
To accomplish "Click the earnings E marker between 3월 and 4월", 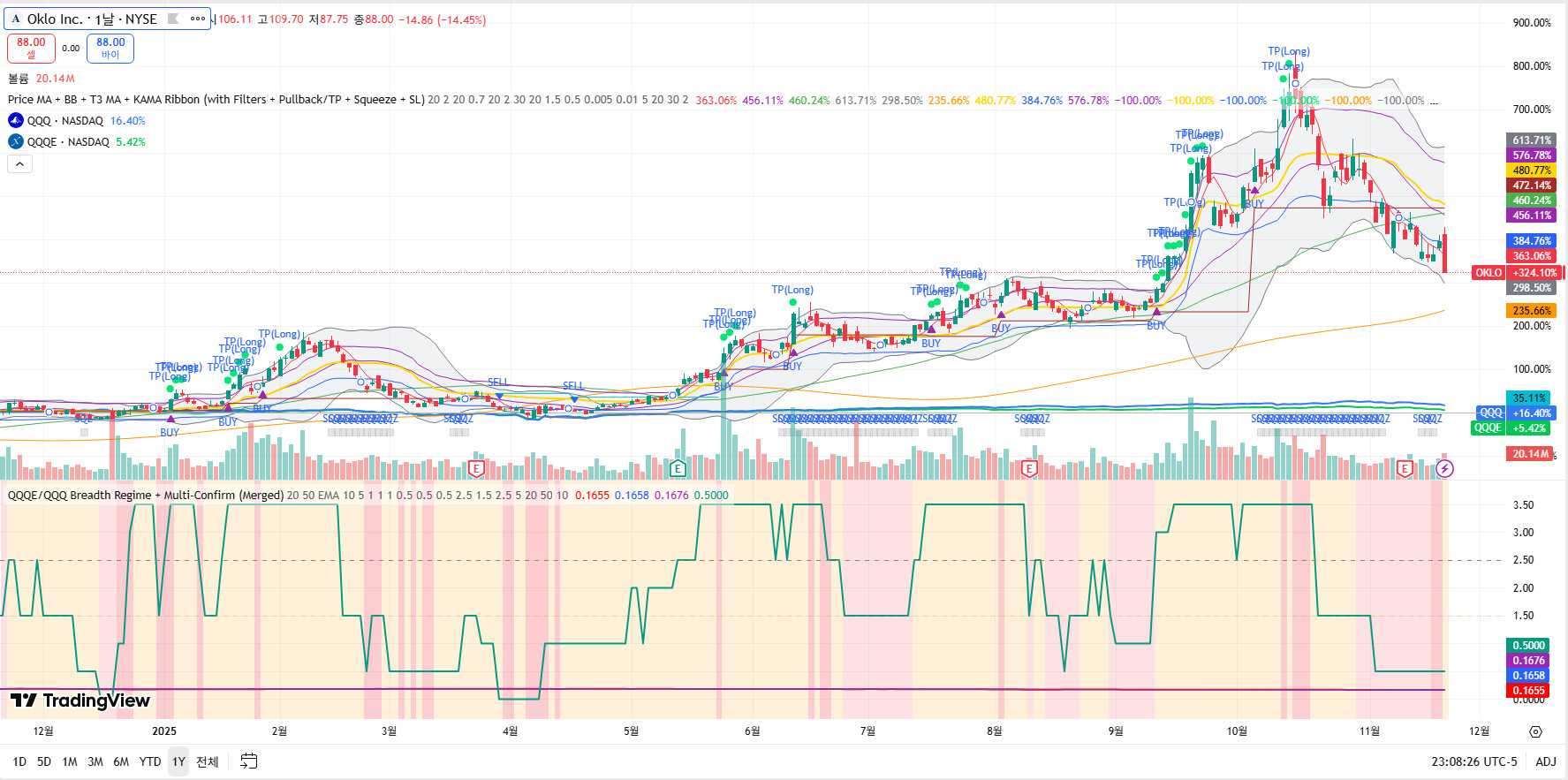I will pos(476,468).
